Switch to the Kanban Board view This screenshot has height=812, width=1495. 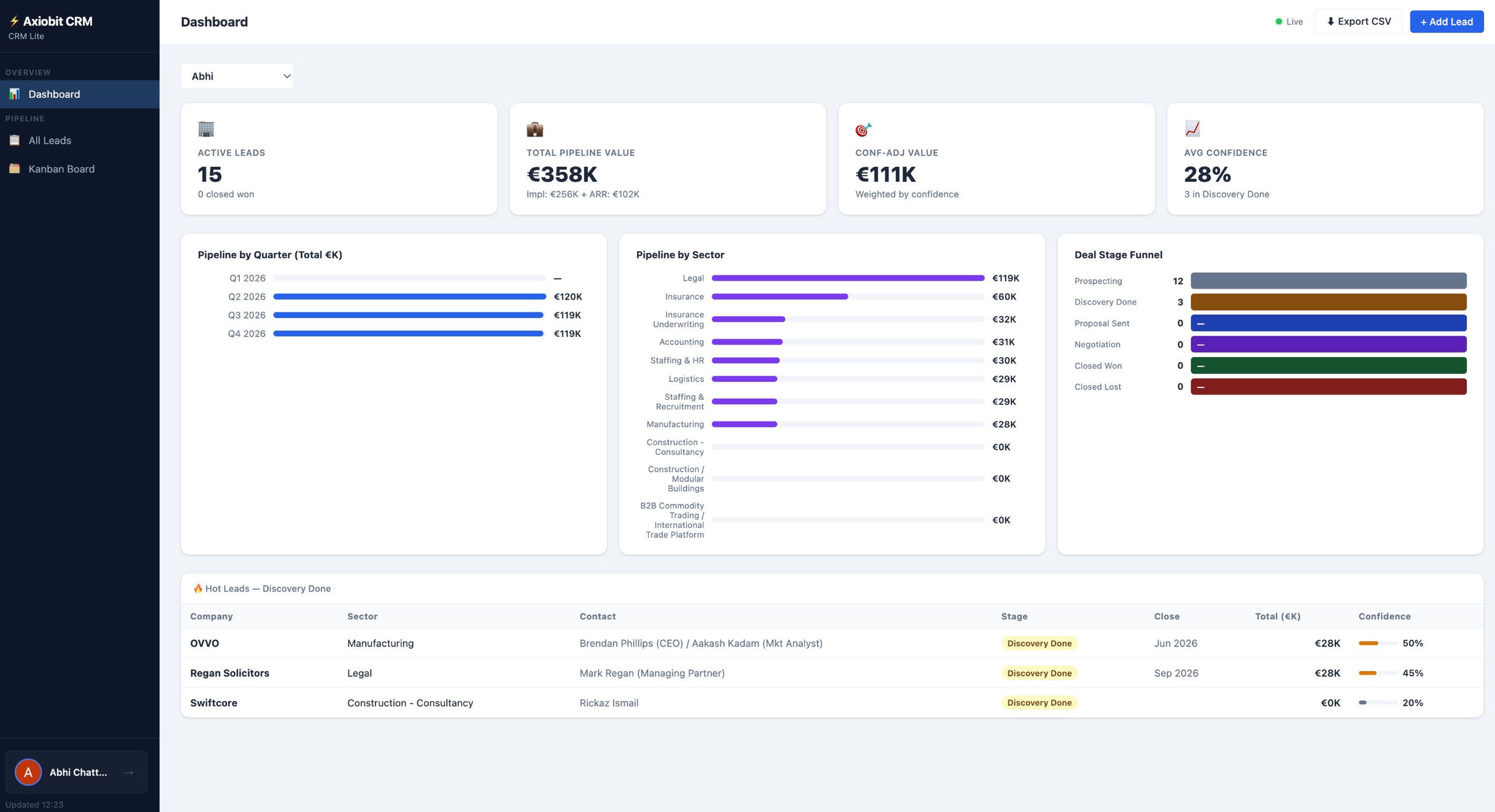coord(62,168)
